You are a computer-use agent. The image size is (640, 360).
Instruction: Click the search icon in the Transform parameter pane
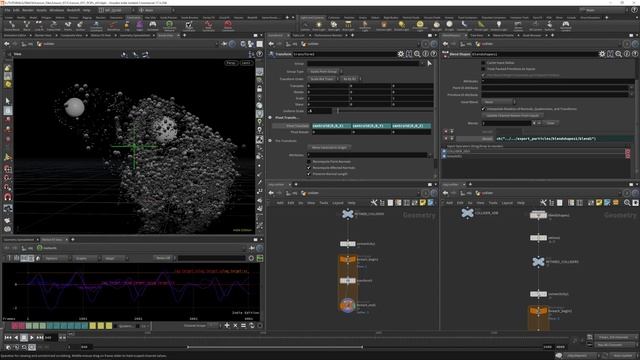click(417, 54)
